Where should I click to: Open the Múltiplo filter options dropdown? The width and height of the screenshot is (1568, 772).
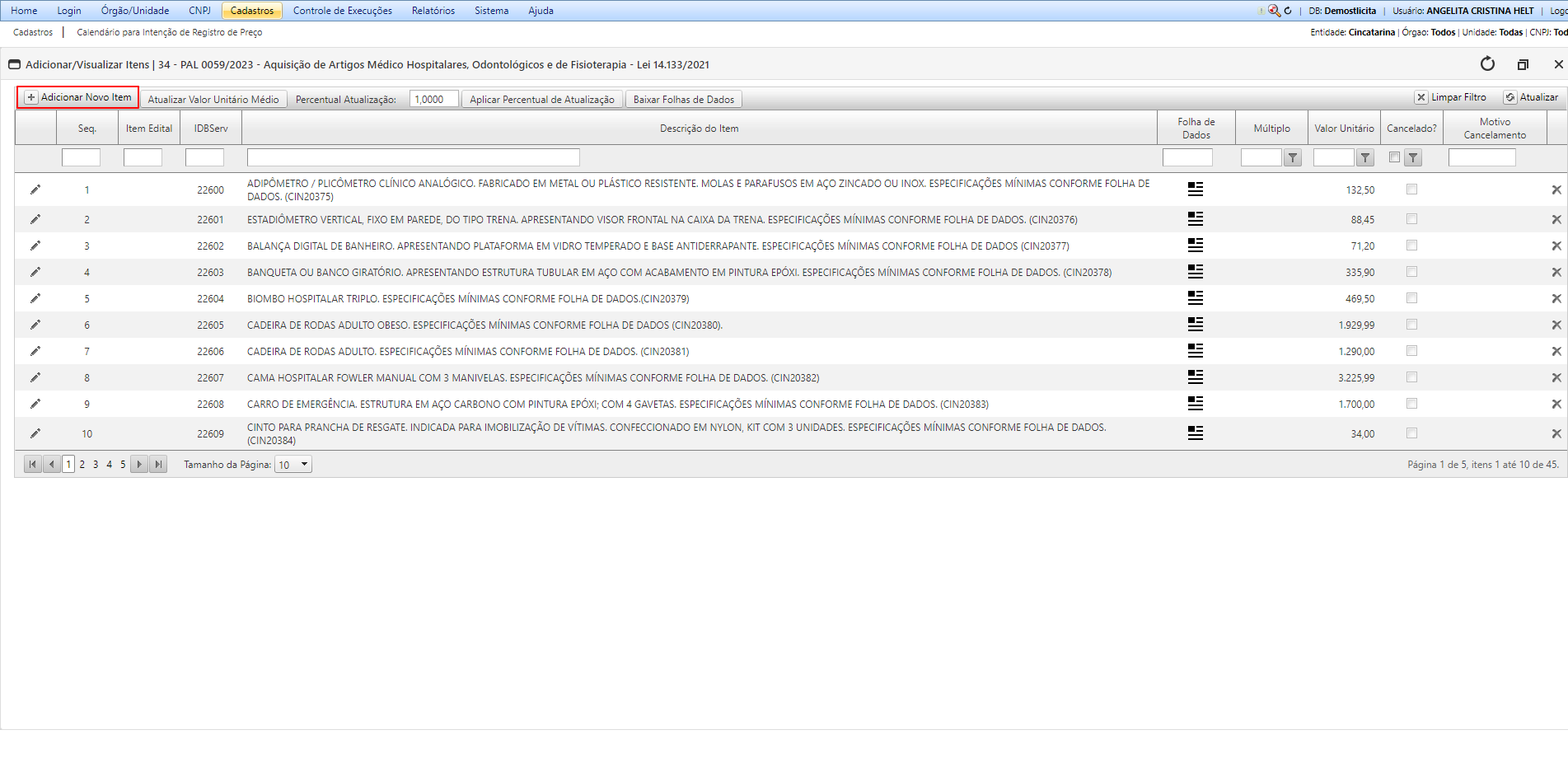tap(1293, 158)
